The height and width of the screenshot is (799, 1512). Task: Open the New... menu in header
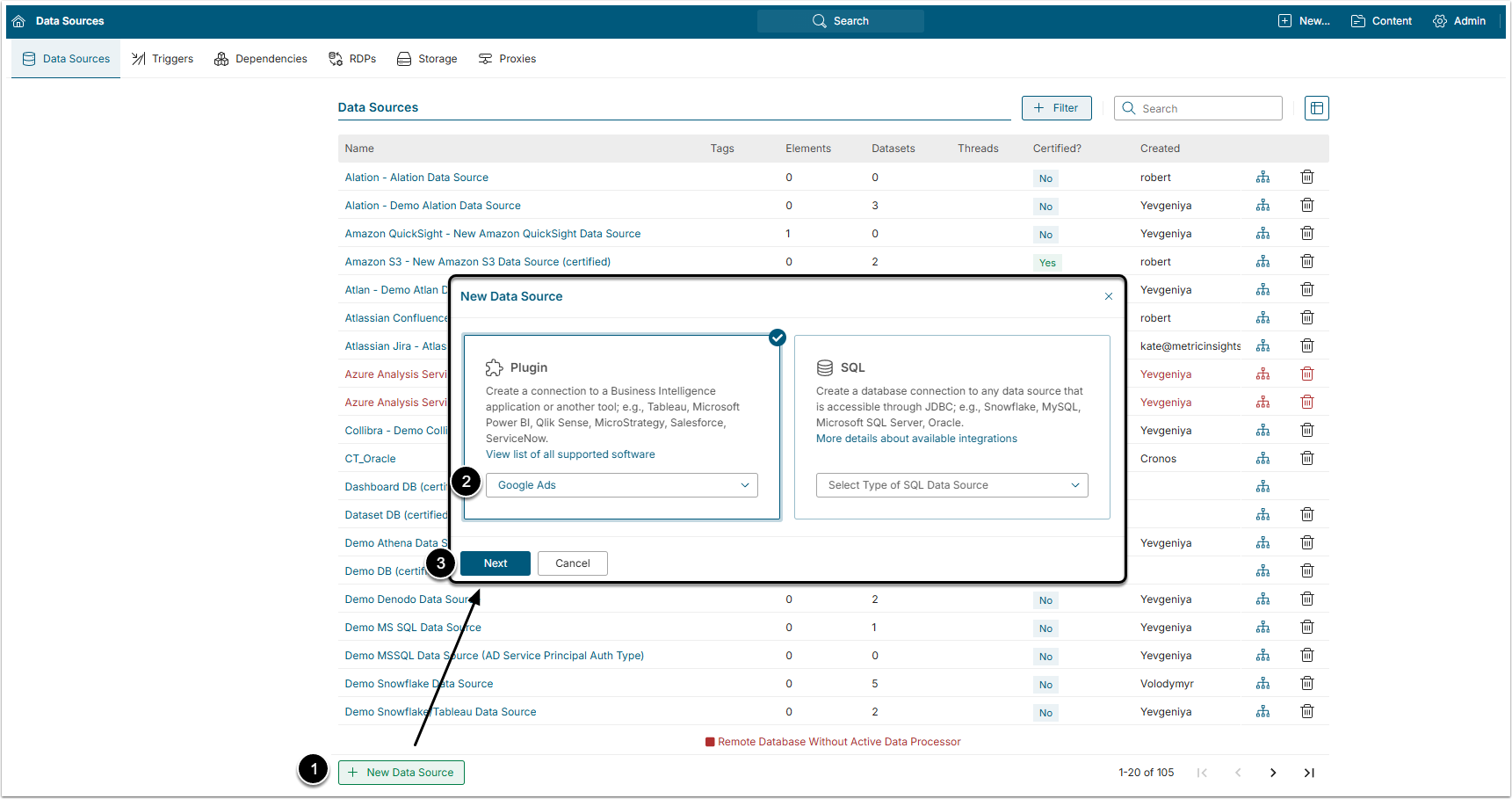[x=1304, y=21]
